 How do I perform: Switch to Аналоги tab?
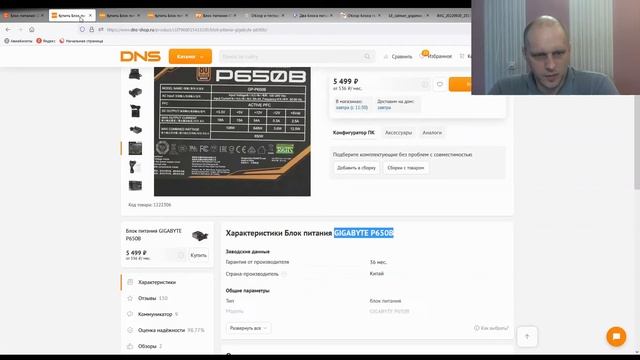point(432,133)
